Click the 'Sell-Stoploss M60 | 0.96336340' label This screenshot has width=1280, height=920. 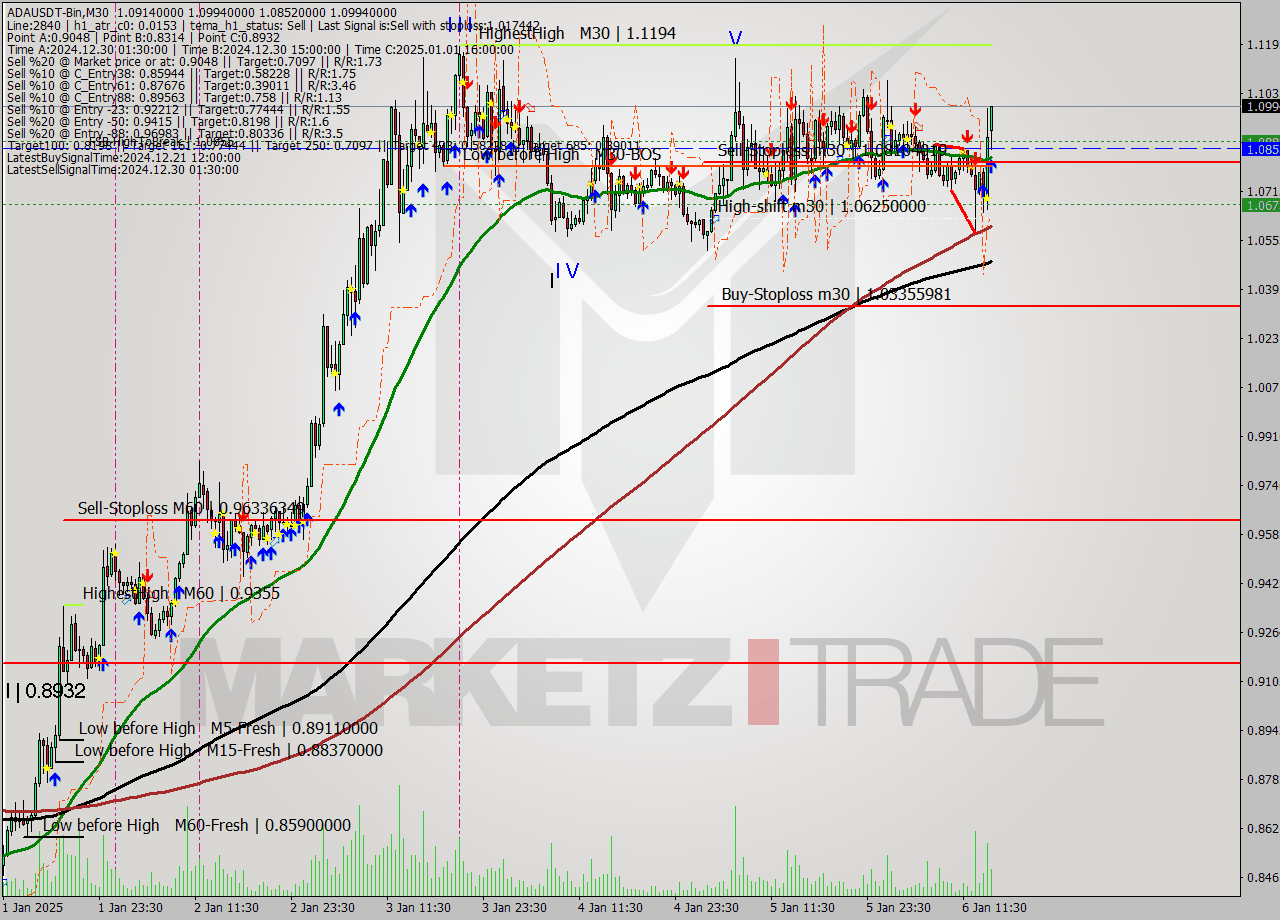[190, 508]
